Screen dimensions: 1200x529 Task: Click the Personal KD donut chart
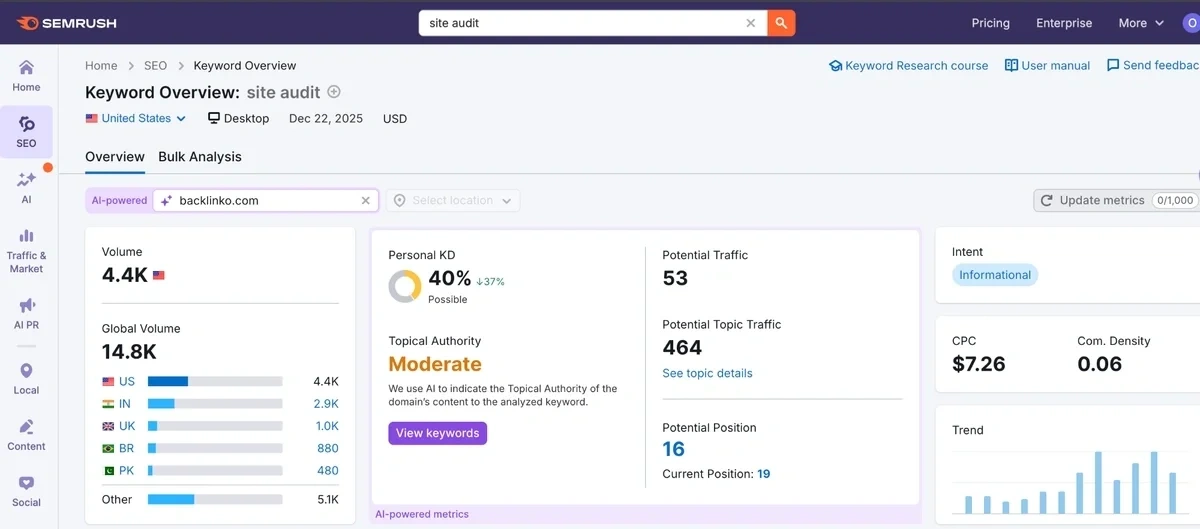click(x=405, y=286)
